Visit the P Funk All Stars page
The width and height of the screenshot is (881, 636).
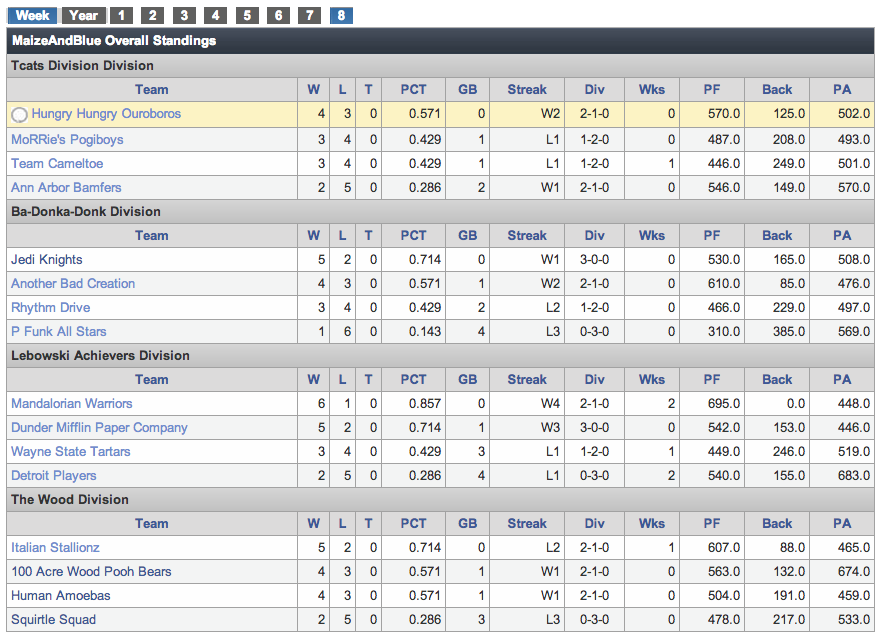coord(58,331)
